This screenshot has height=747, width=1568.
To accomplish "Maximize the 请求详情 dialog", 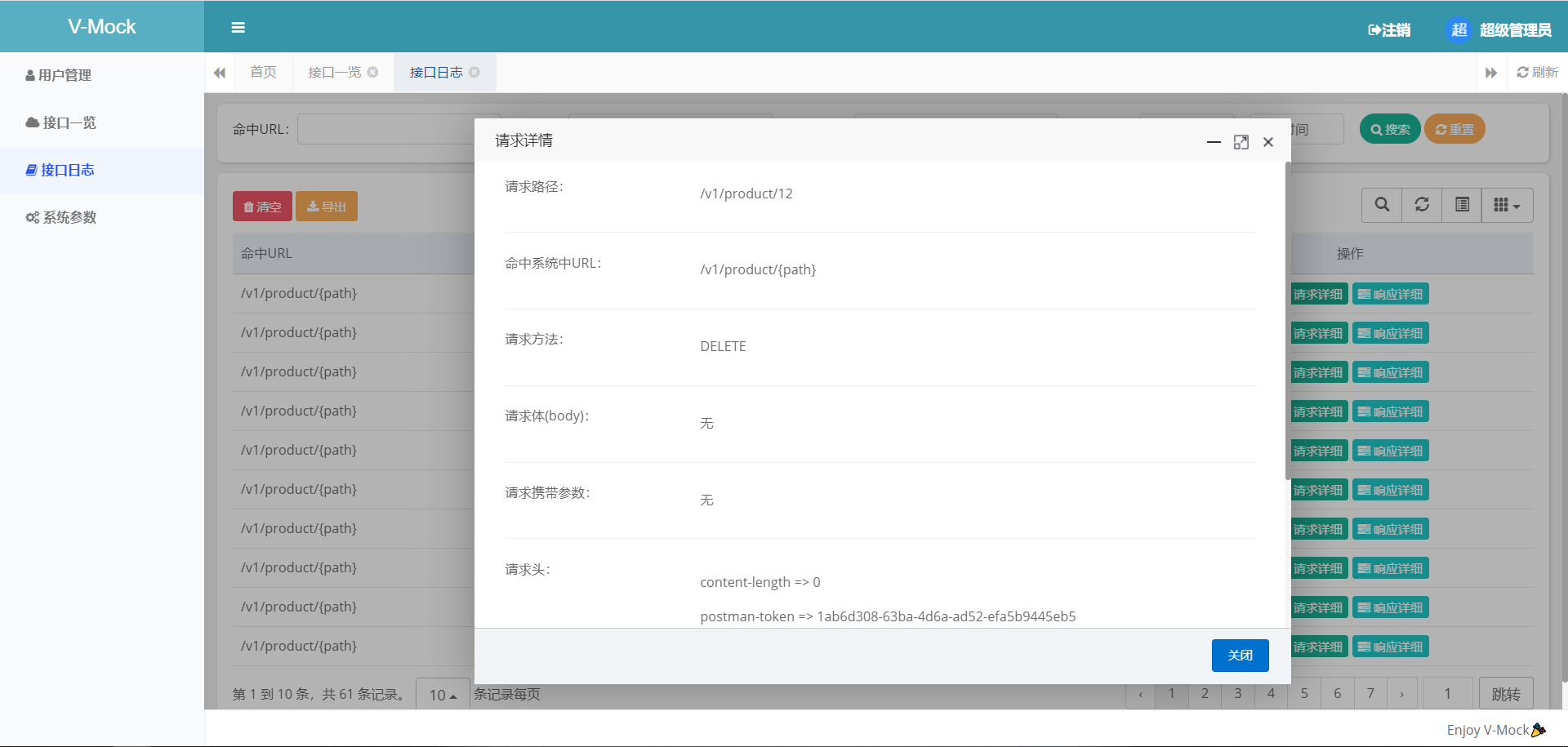I will click(x=1241, y=142).
